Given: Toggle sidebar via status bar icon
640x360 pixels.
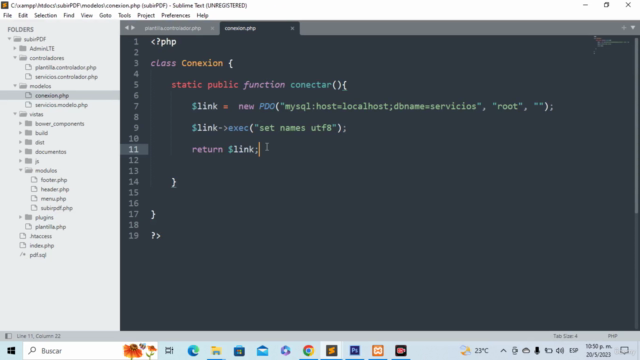Looking at the screenshot, I should [x=8, y=336].
